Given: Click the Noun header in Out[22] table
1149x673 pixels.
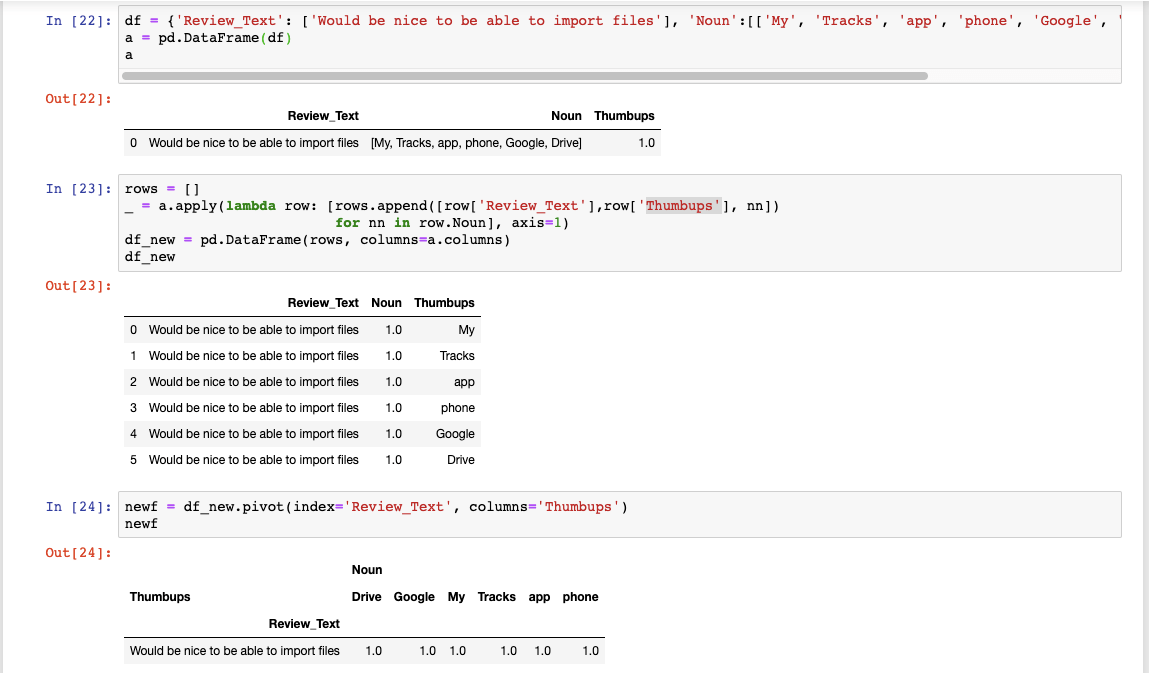Looking at the screenshot, I should click(566, 116).
